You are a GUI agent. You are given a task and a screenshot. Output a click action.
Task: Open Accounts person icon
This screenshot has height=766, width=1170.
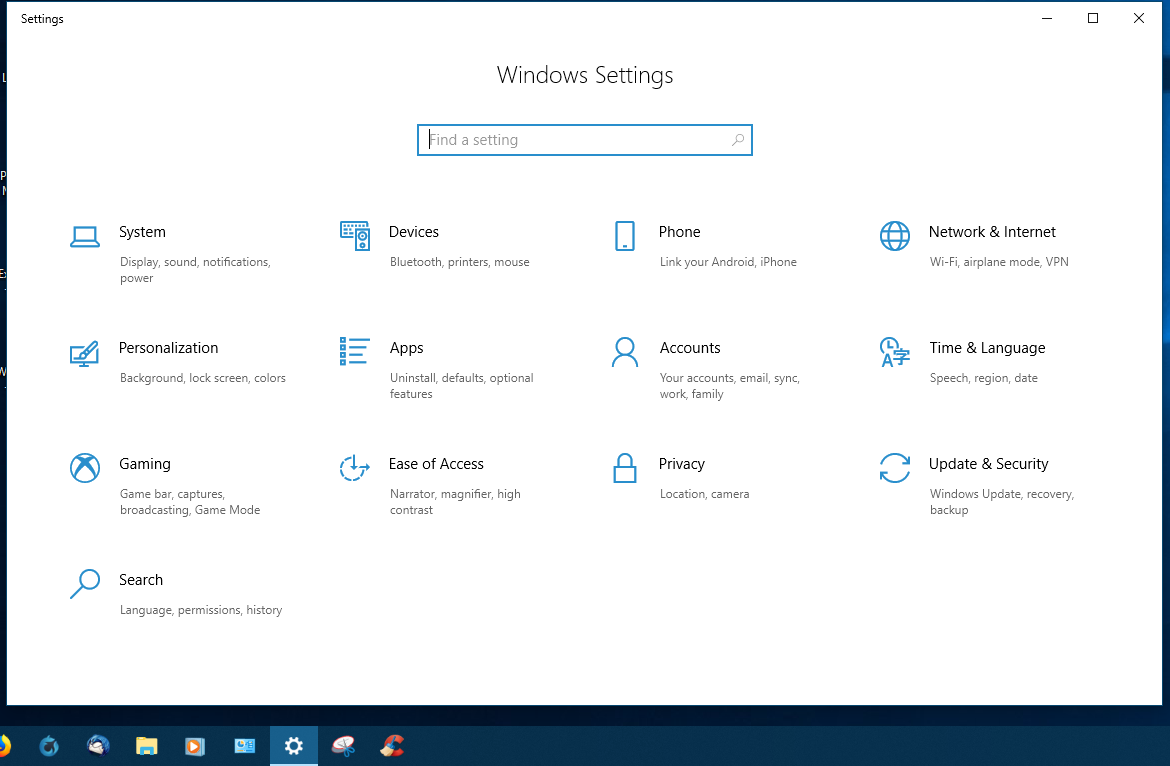[x=625, y=352]
